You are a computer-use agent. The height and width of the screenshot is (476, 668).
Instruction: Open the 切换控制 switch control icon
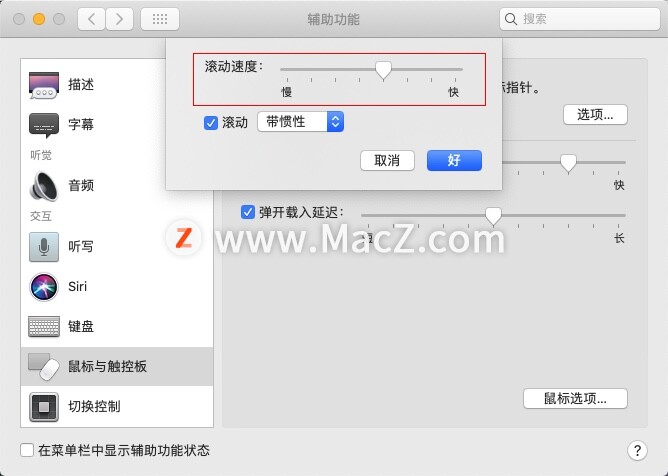click(44, 407)
